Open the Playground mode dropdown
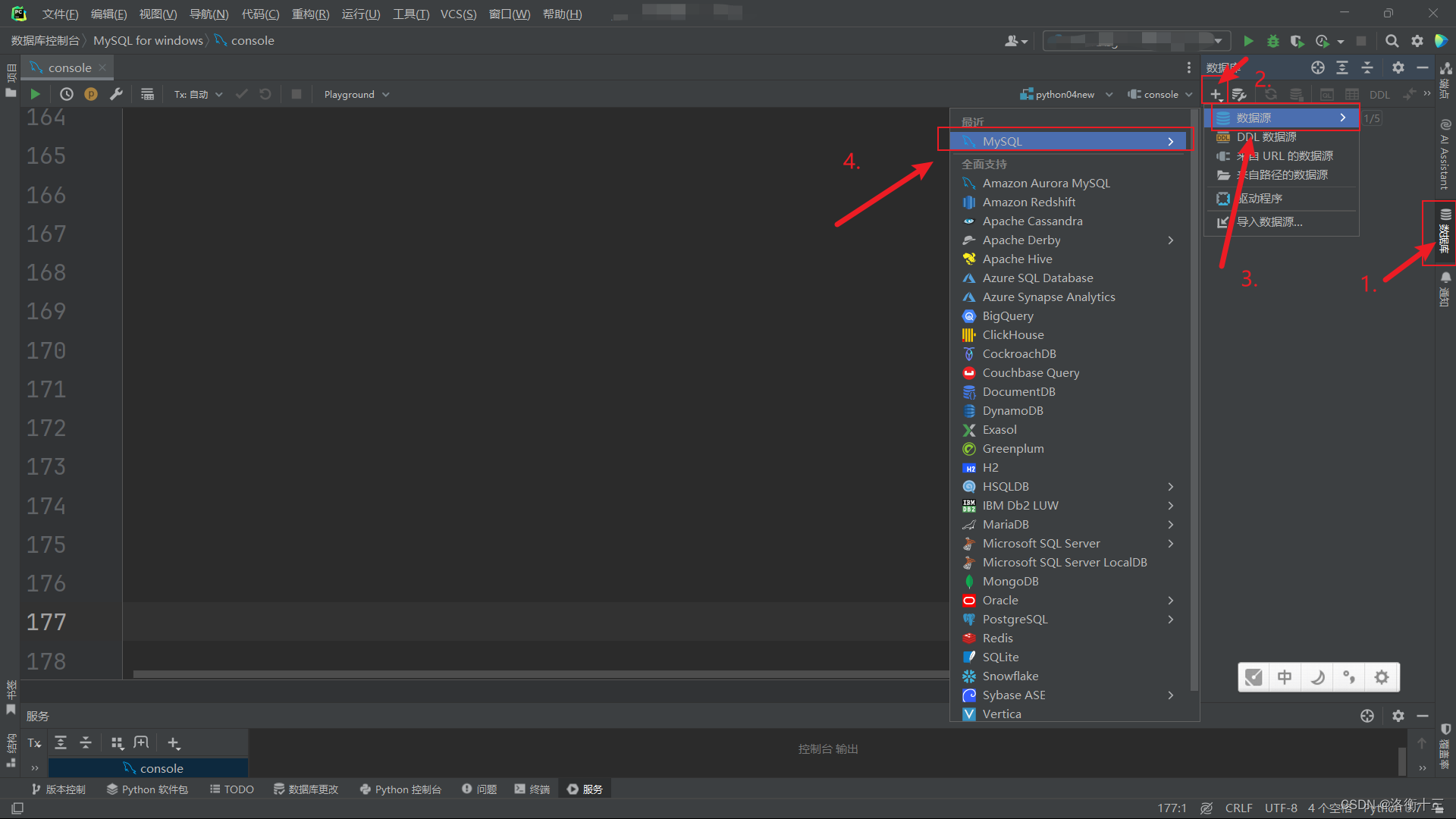Viewport: 1456px width, 819px height. 356,94
